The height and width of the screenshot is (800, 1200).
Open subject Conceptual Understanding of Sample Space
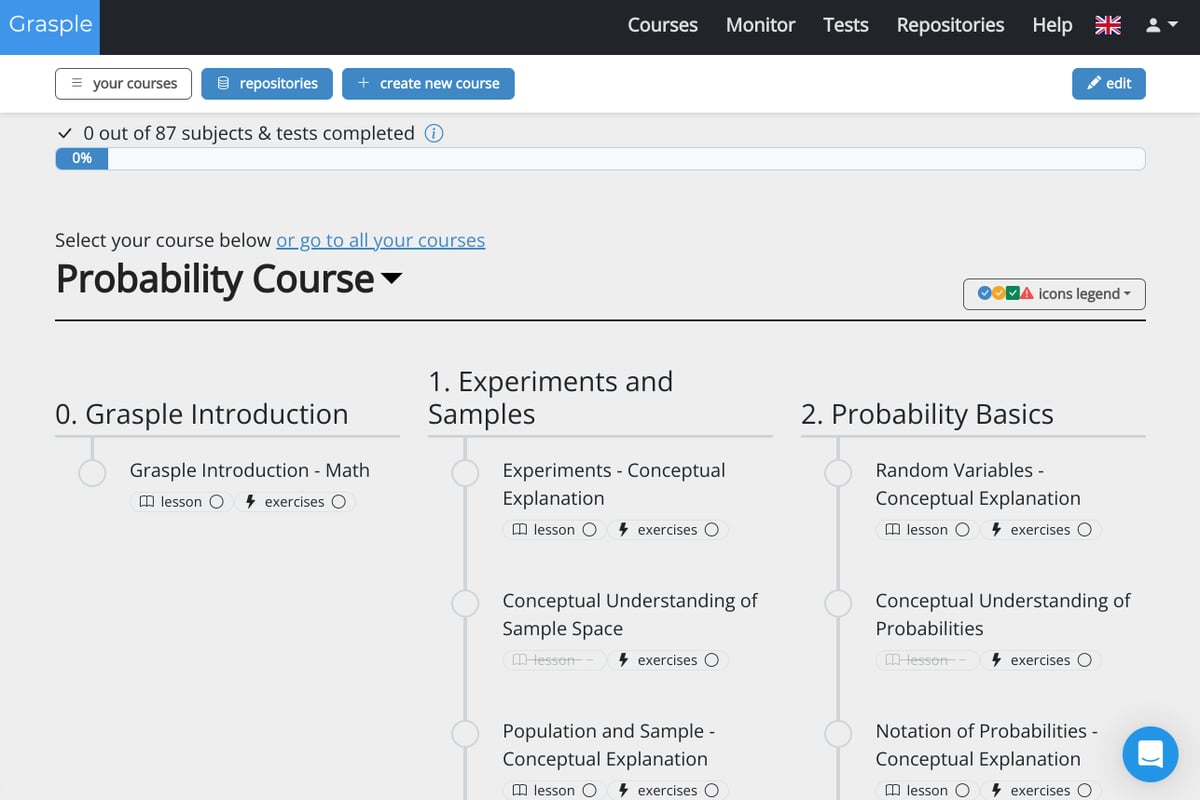tap(630, 614)
